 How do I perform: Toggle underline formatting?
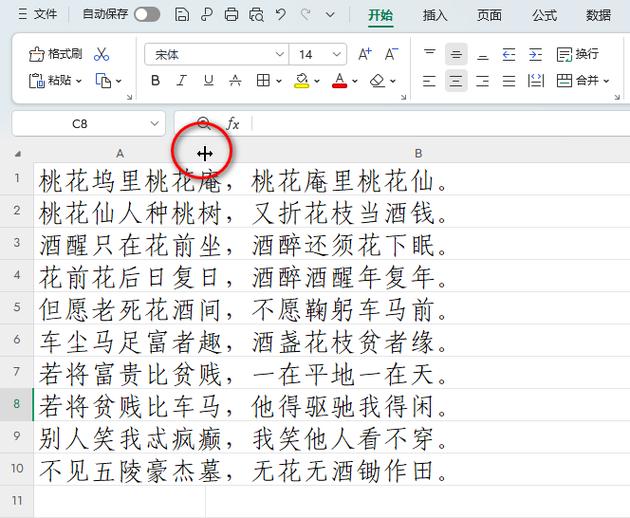(208, 80)
